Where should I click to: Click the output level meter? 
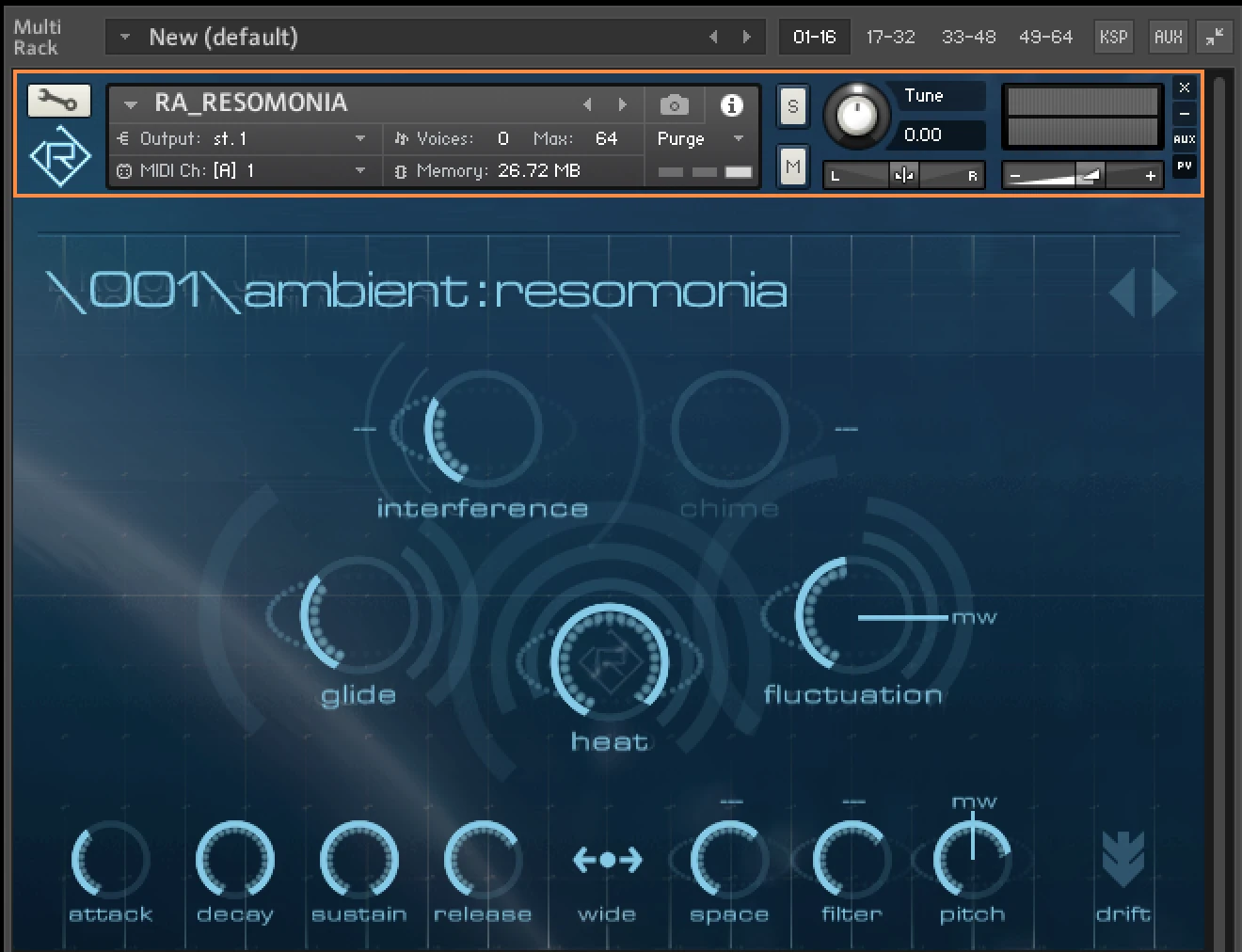1082,117
